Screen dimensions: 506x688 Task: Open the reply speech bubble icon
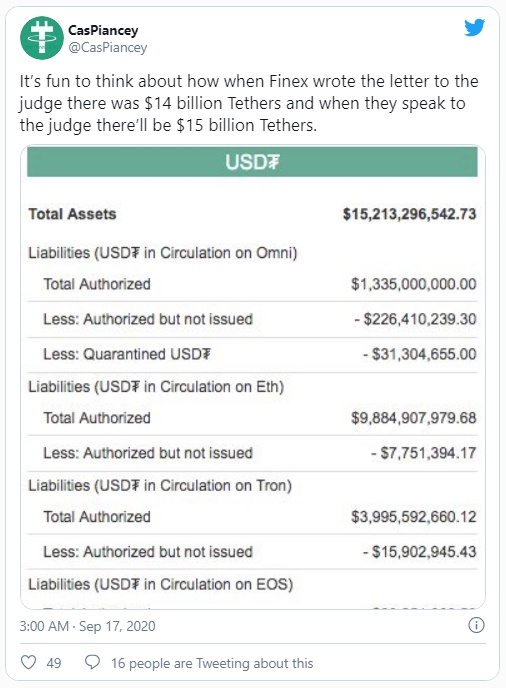click(x=92, y=662)
